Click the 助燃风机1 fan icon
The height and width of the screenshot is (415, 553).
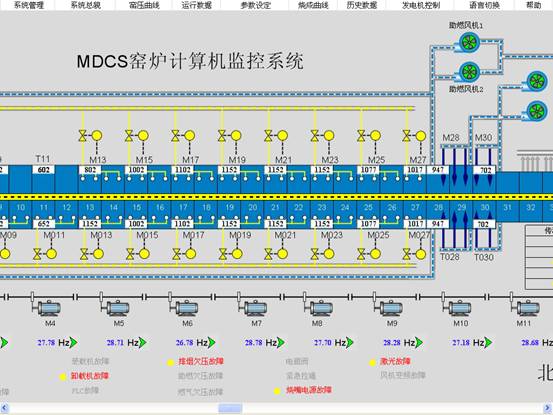[469, 43]
